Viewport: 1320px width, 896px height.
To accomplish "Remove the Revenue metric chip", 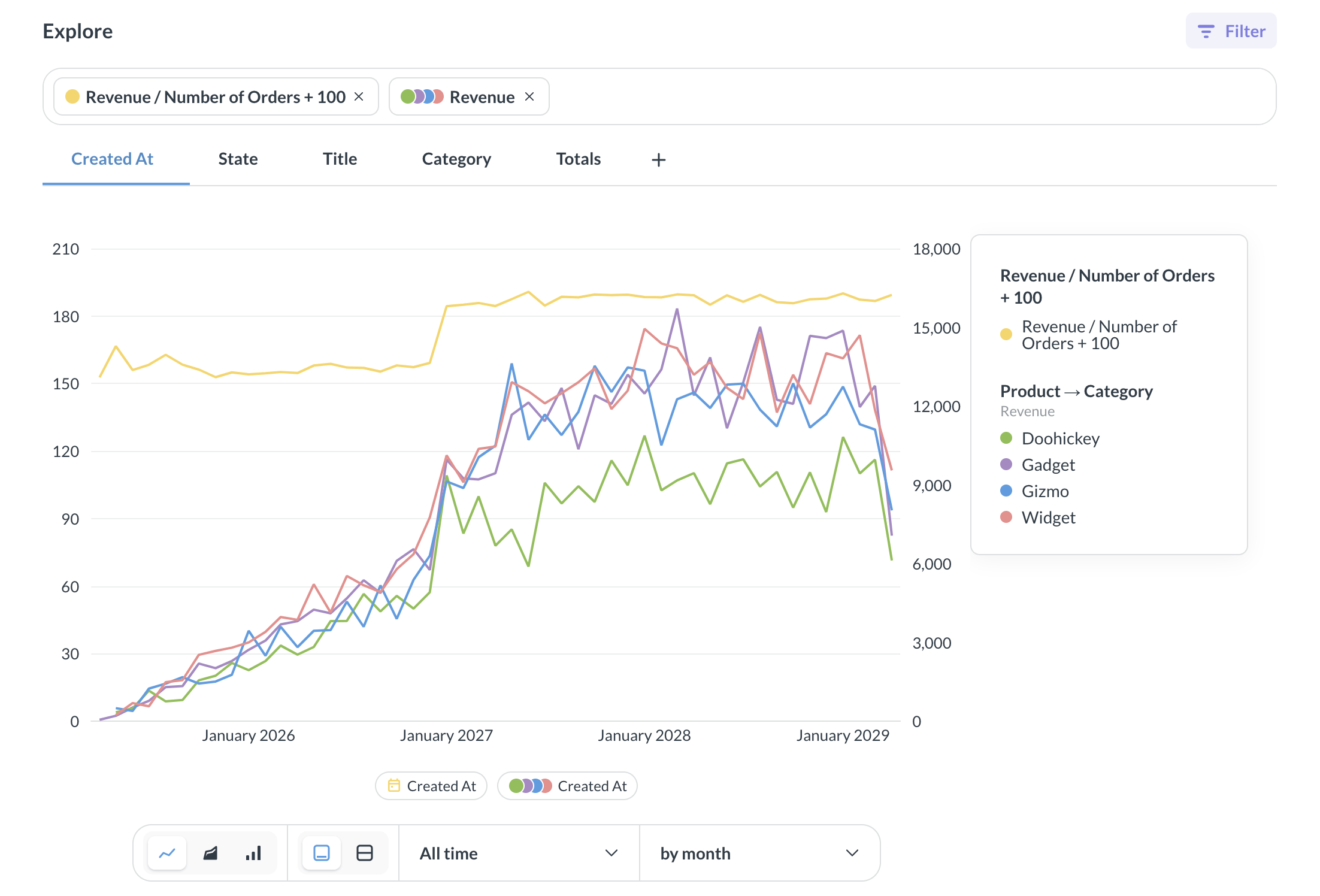I will [x=529, y=96].
